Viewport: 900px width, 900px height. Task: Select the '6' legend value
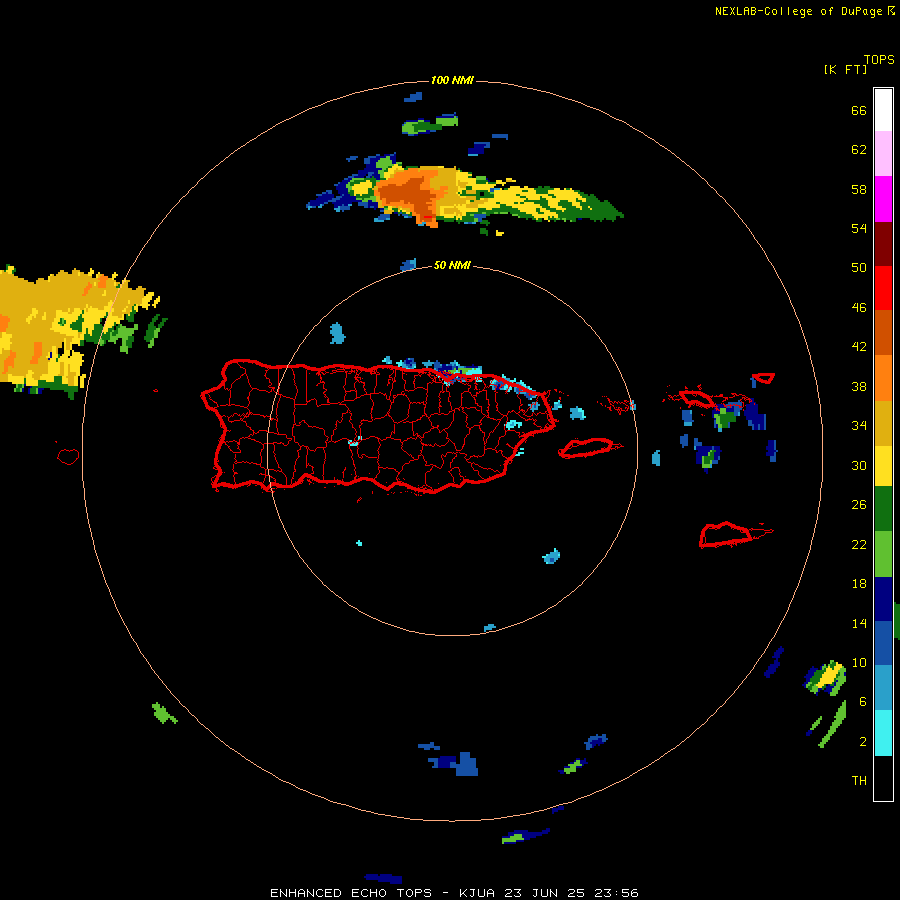click(863, 701)
